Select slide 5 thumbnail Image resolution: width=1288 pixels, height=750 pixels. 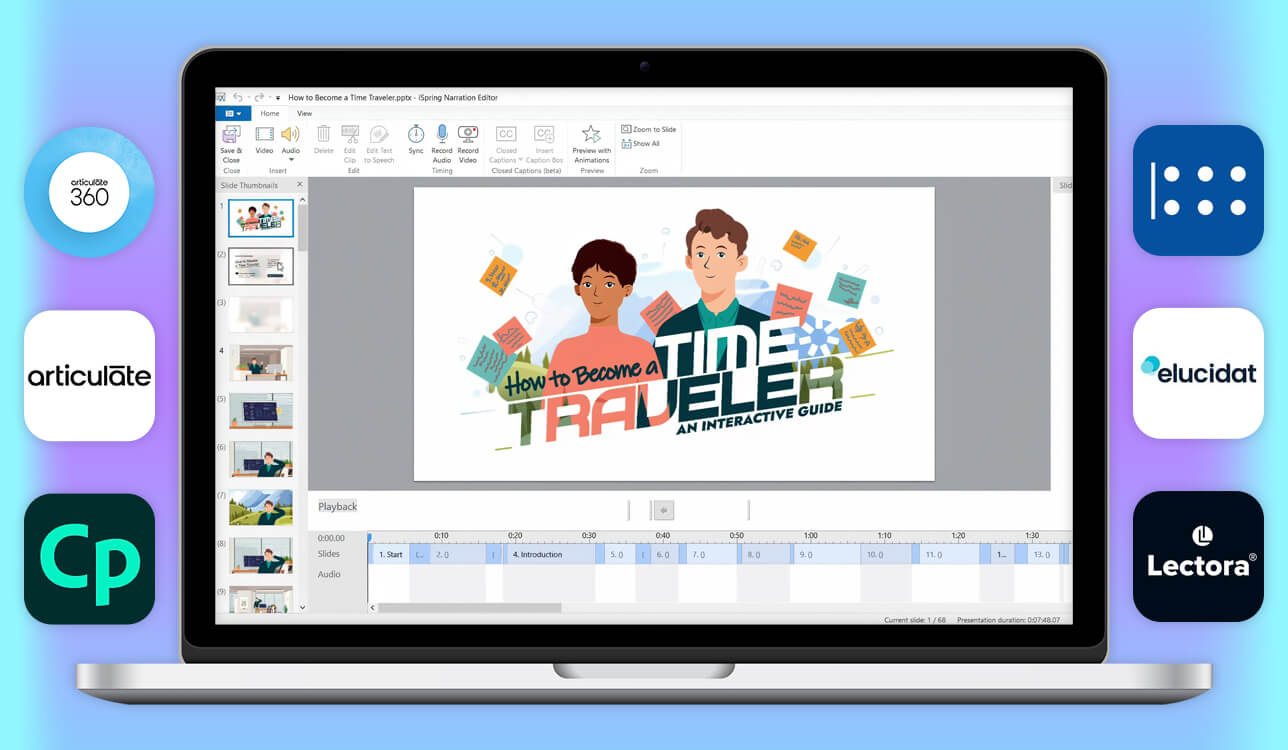point(261,411)
